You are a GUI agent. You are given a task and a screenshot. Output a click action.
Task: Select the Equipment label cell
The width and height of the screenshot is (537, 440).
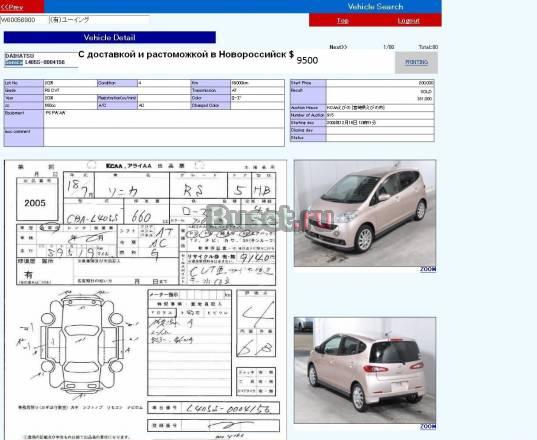tap(24, 119)
